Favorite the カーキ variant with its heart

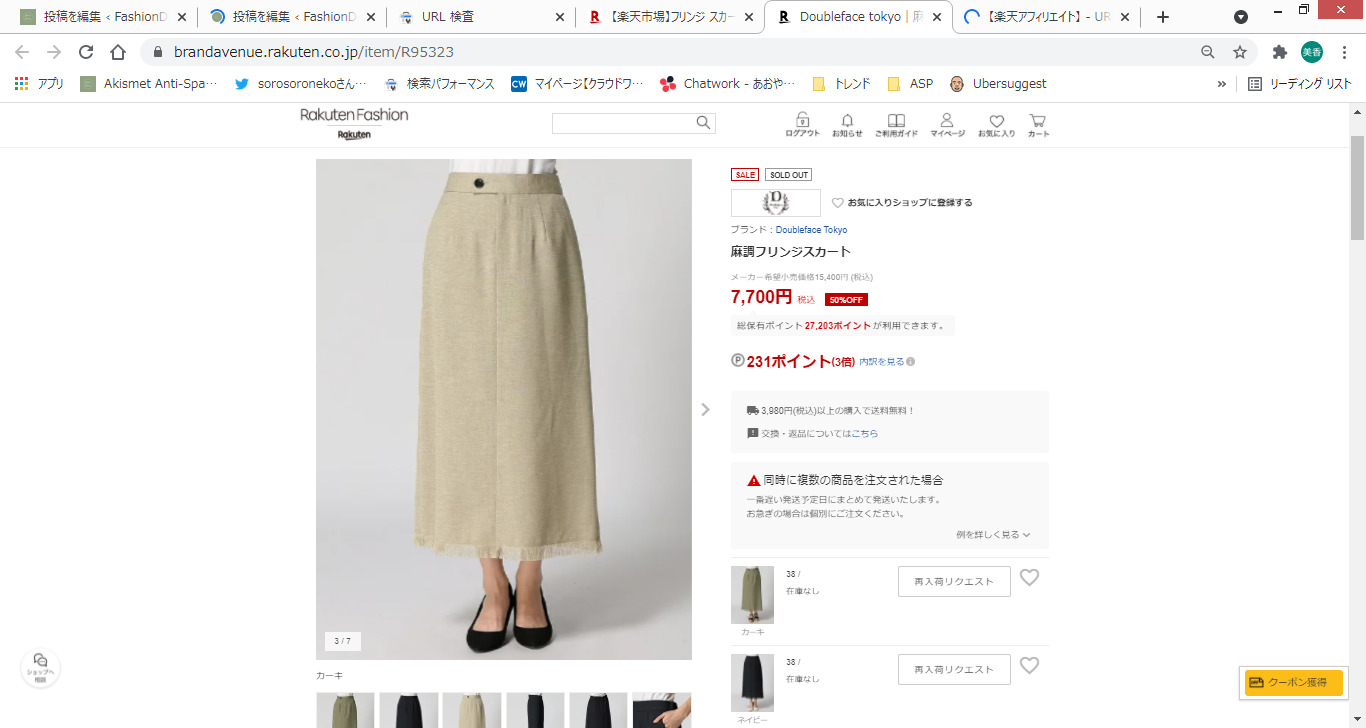tap(1029, 577)
